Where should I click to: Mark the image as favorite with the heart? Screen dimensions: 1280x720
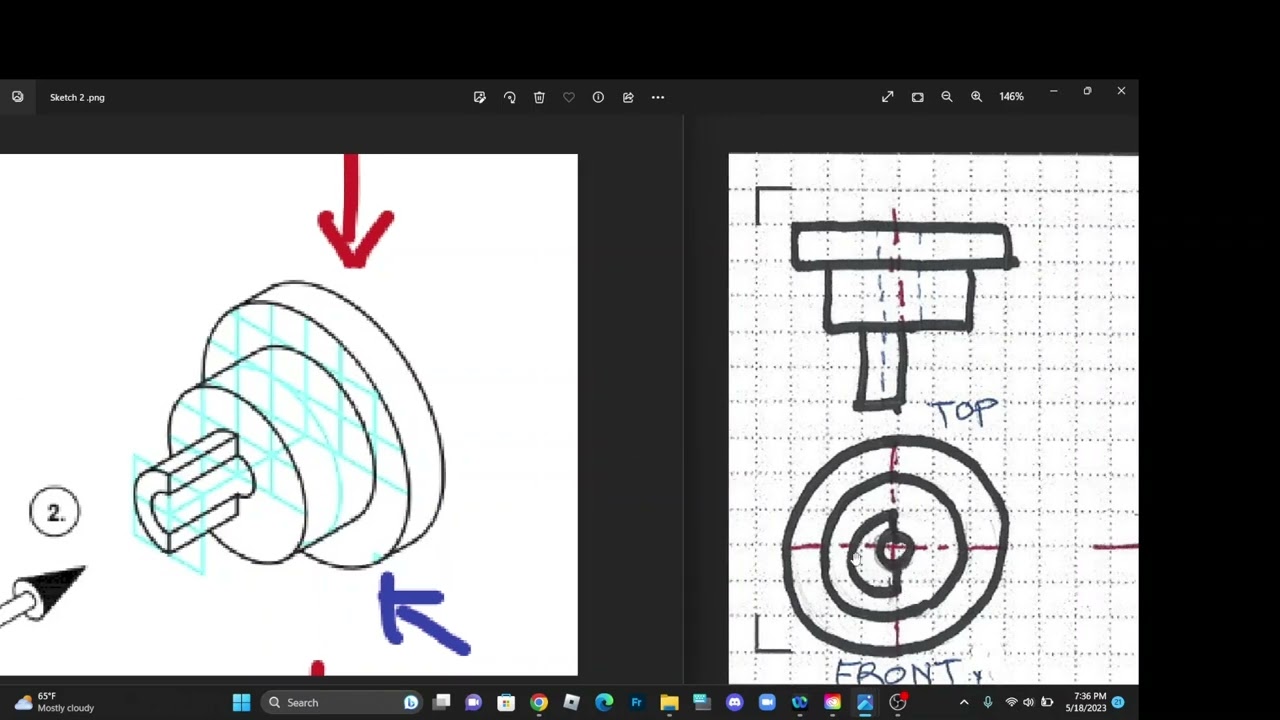(569, 97)
